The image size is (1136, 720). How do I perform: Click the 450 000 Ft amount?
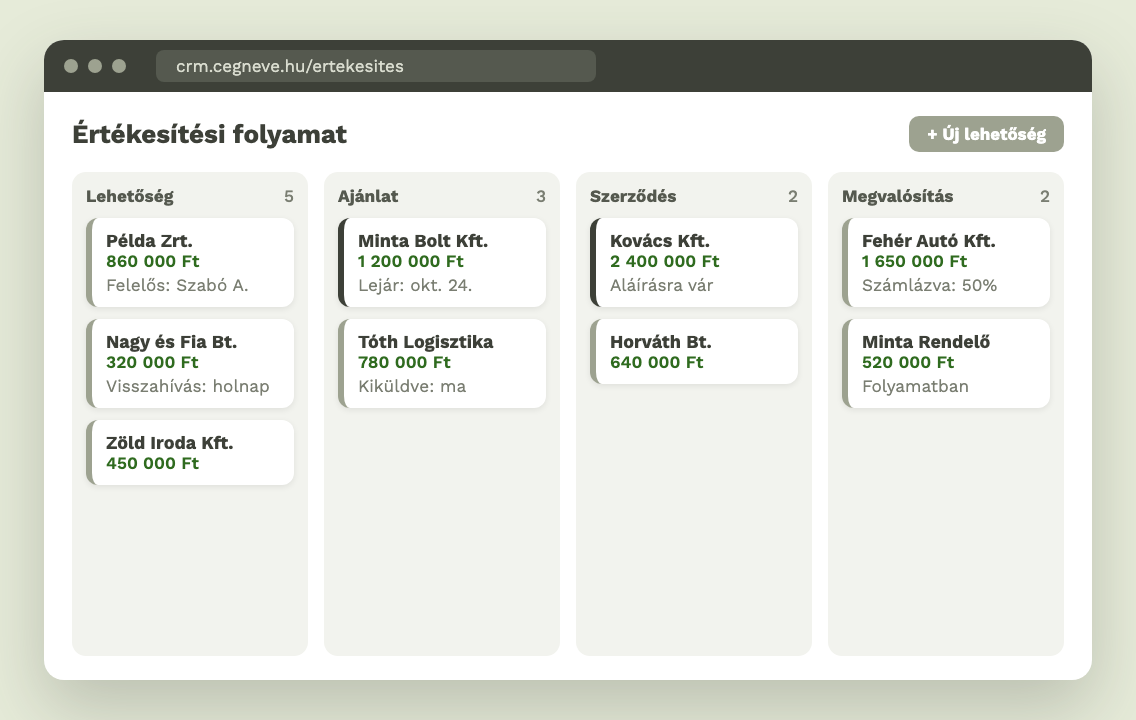pyautogui.click(x=152, y=463)
